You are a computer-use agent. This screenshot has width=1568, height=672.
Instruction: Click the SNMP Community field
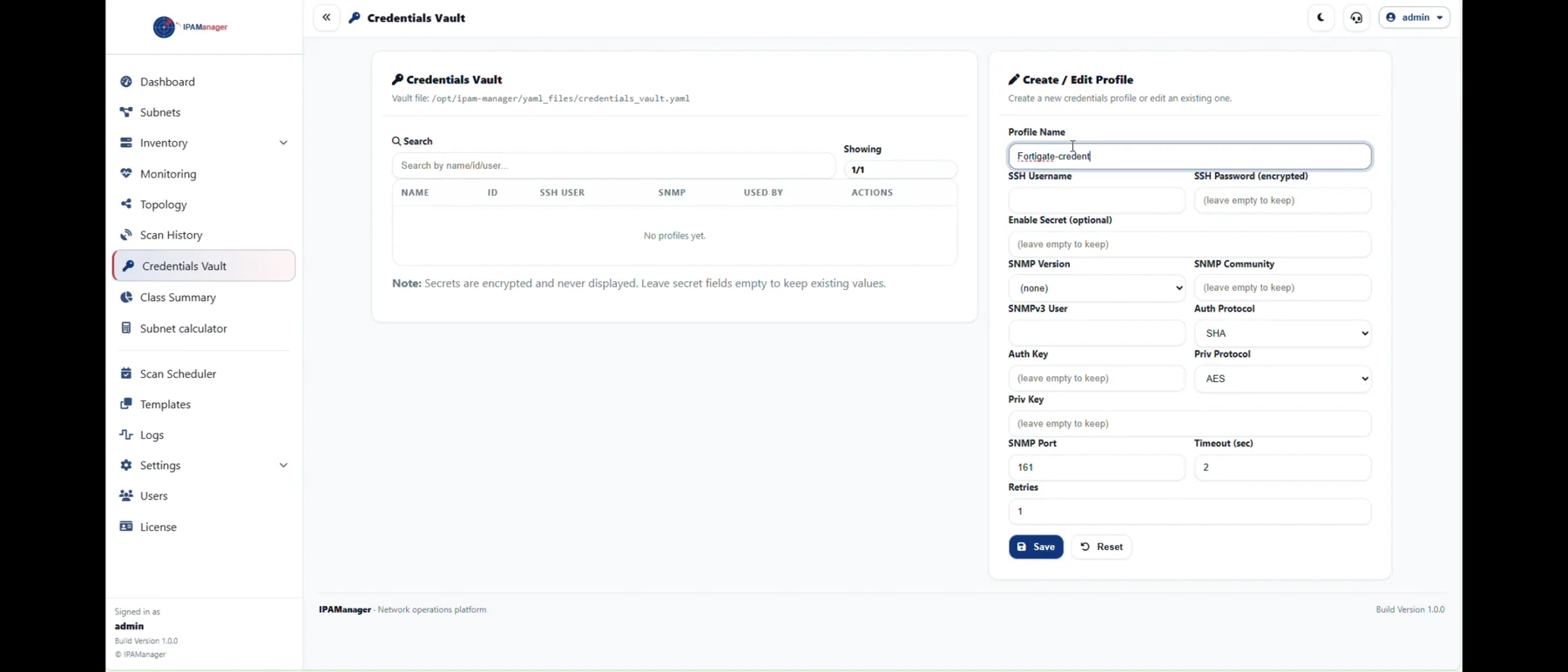(x=1282, y=288)
